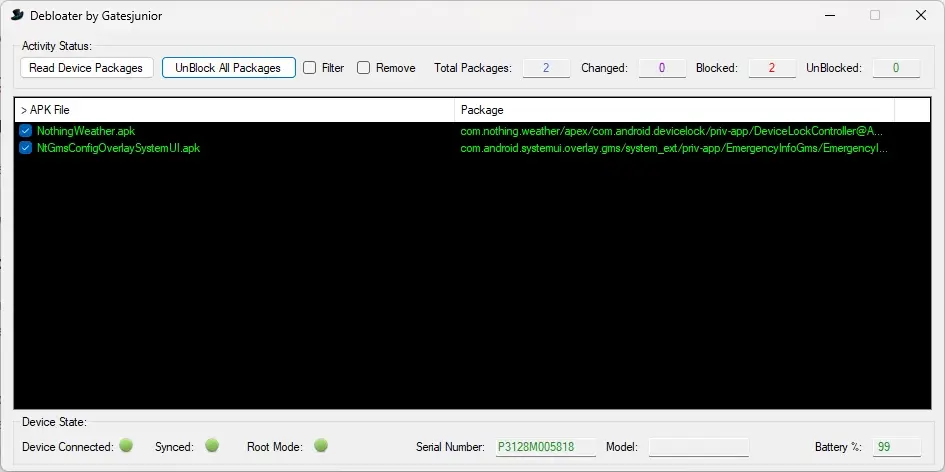Viewport: 945px width, 472px height.
Task: Uncheck the NothingWeather.apk row checkbox
Action: (25, 130)
